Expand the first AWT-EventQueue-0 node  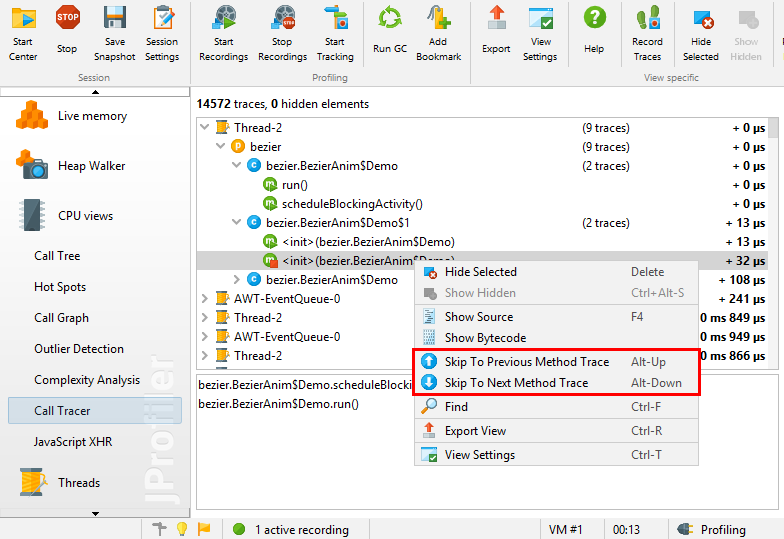pyautogui.click(x=204, y=298)
